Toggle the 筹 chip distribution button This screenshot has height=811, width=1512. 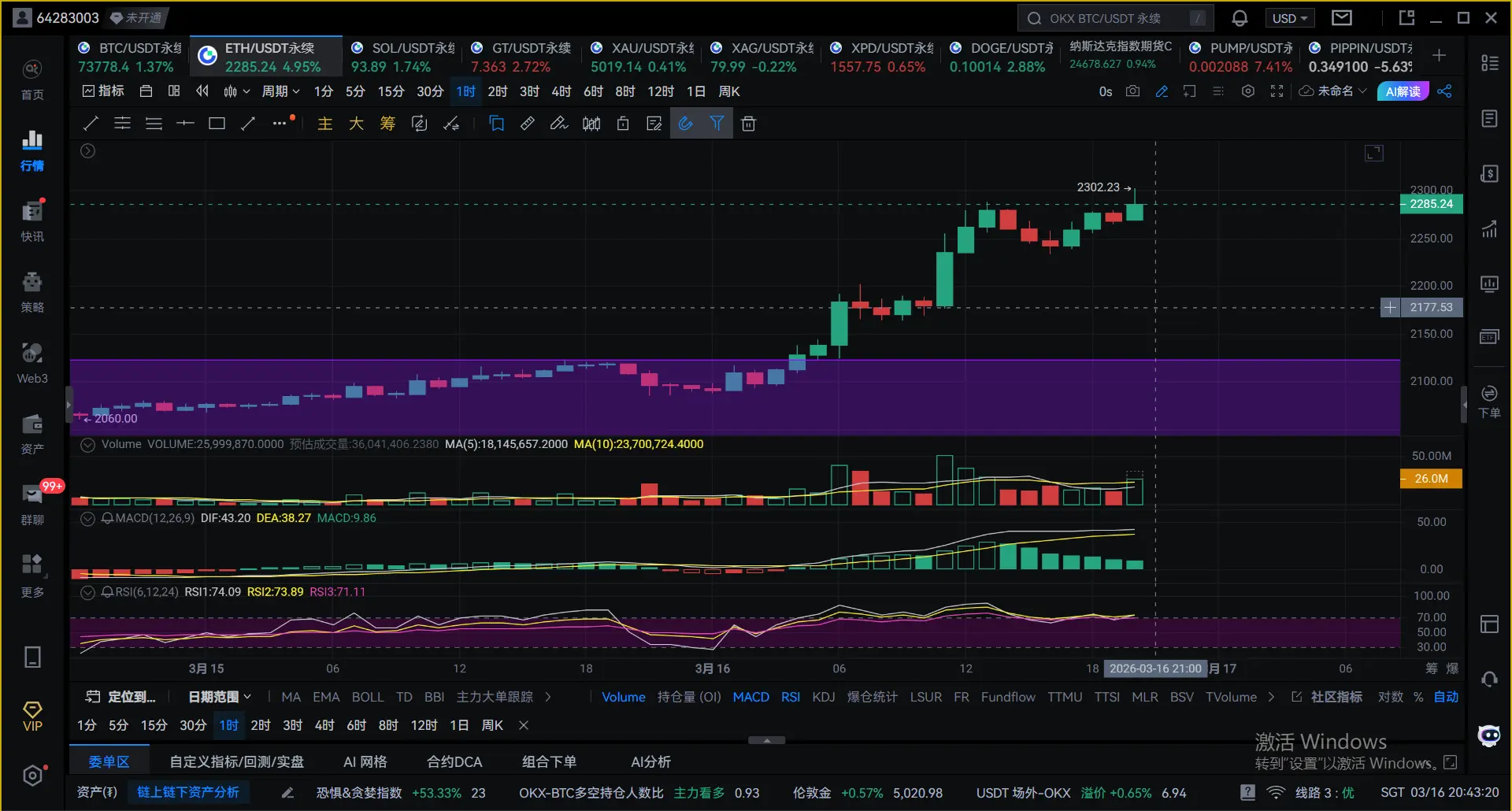[x=387, y=124]
